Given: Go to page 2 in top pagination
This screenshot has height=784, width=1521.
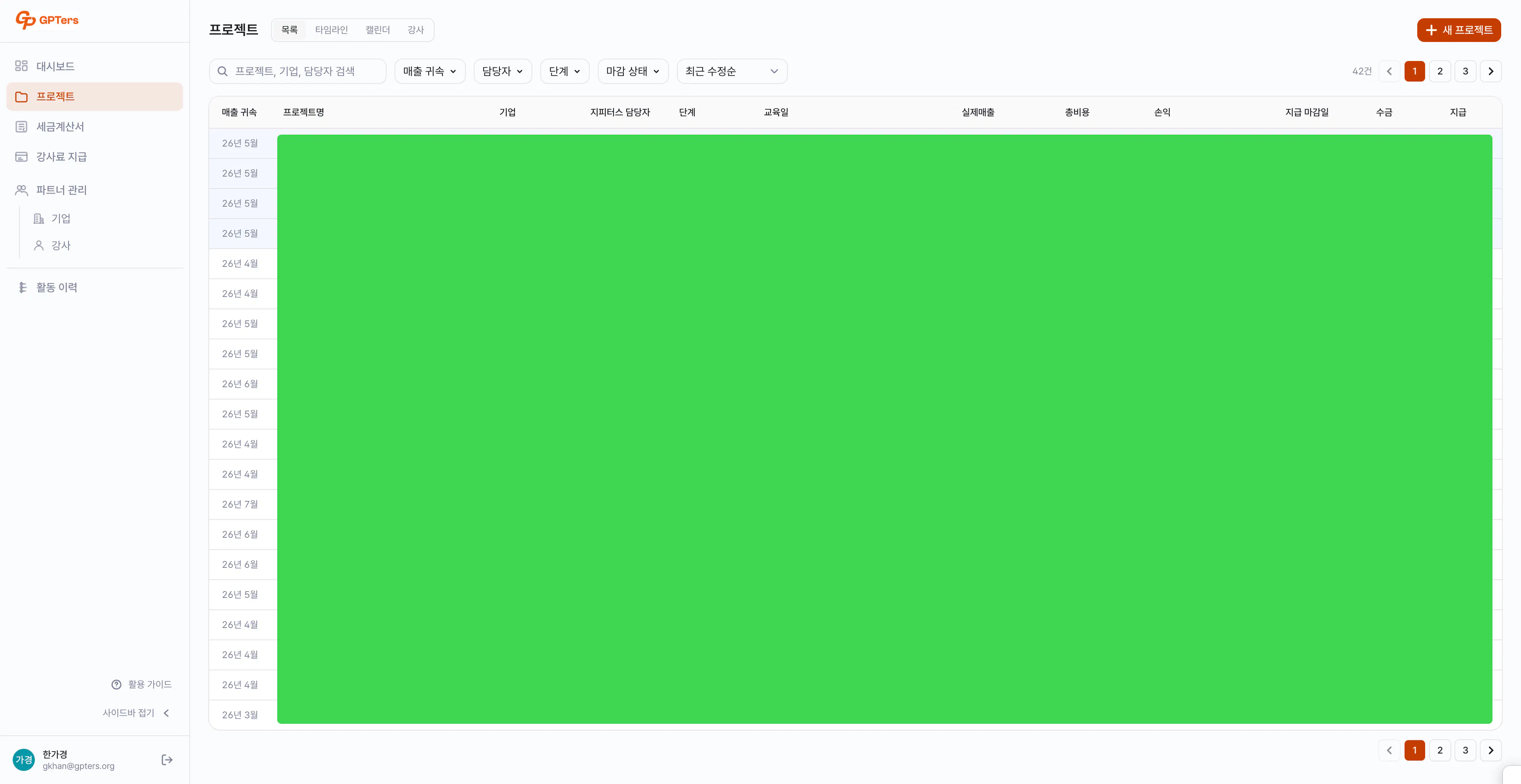Looking at the screenshot, I should tap(1440, 71).
